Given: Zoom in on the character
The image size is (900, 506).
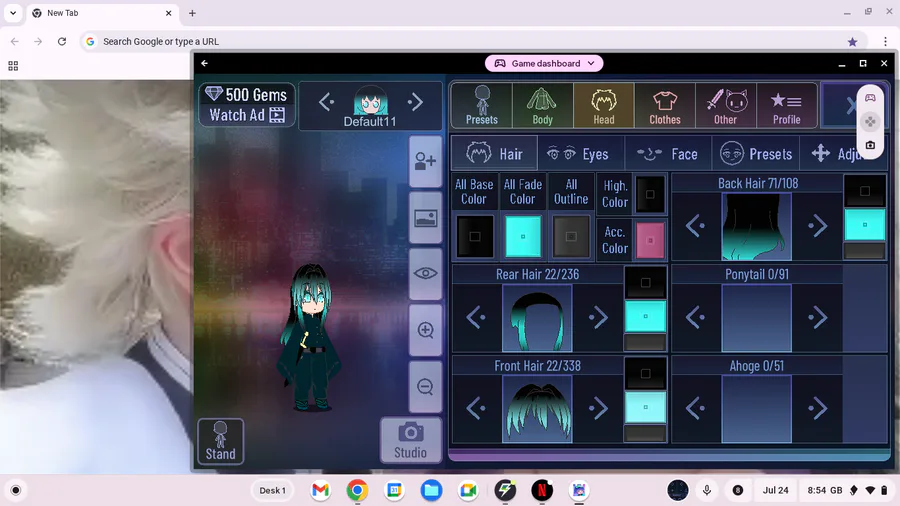Looking at the screenshot, I should click(425, 330).
